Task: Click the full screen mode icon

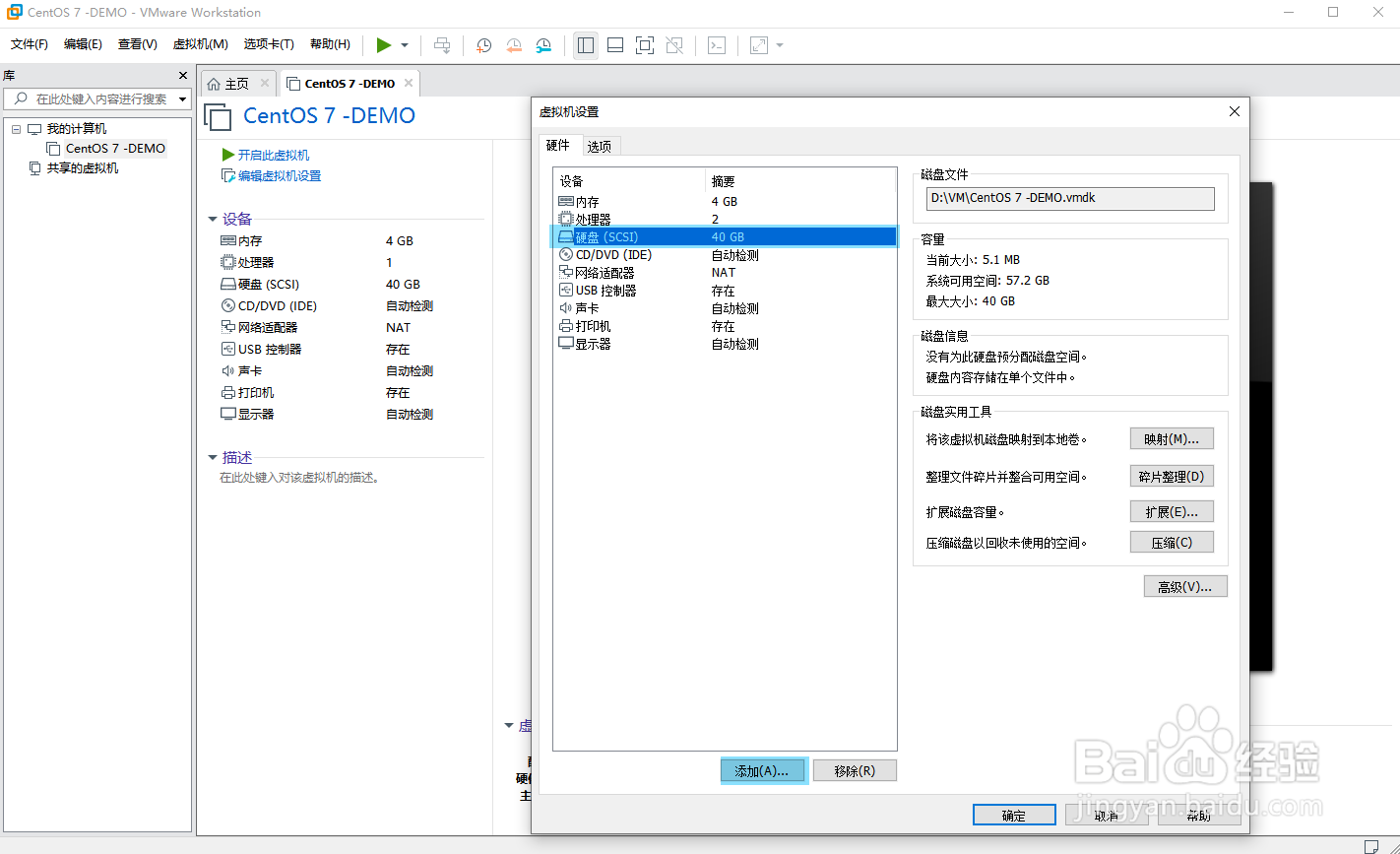Action: pyautogui.click(x=645, y=45)
